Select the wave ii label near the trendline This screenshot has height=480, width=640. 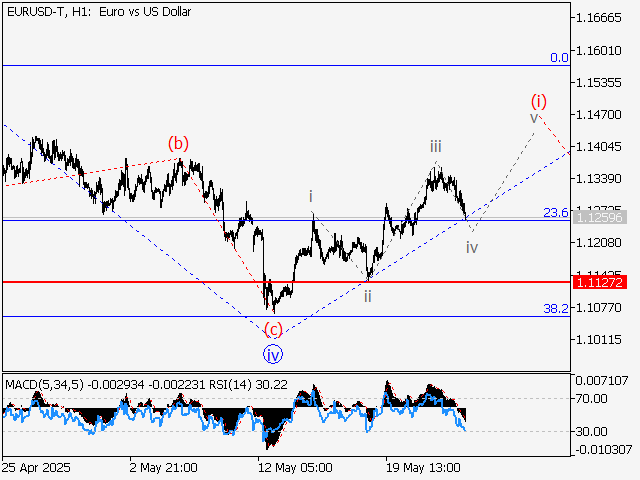(367, 295)
